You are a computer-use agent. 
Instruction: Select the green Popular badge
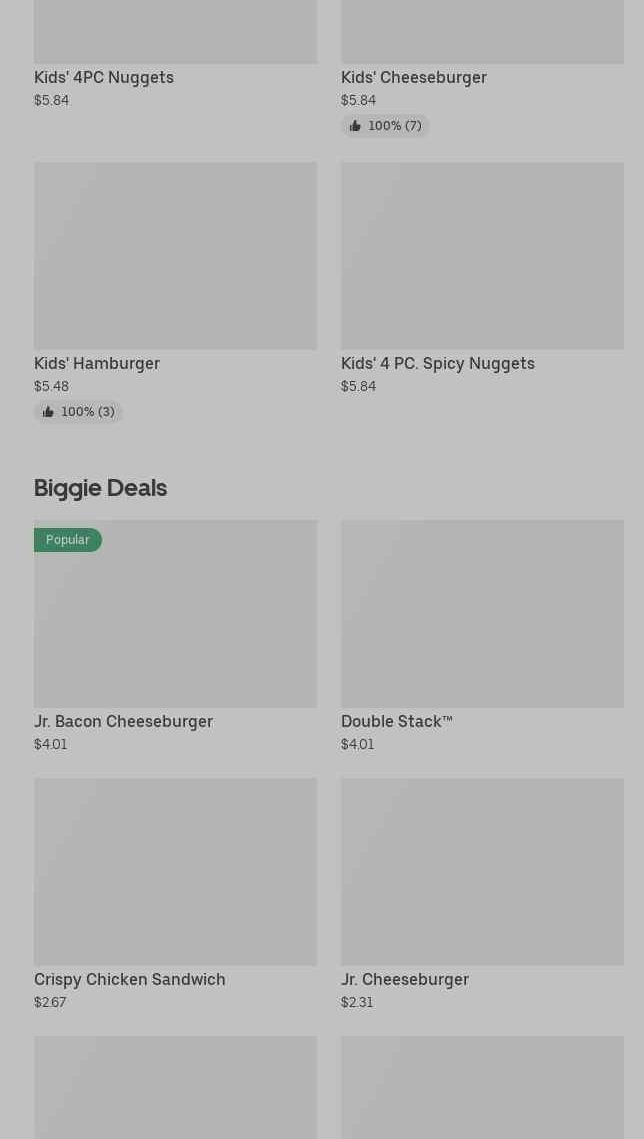68,540
